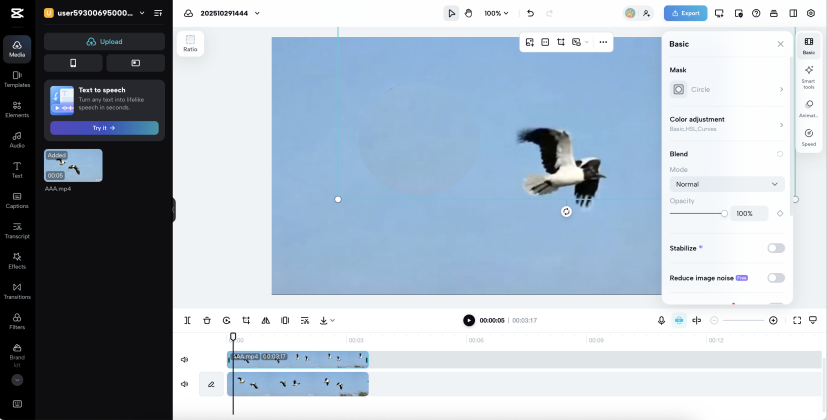Open the Ratio menu
Viewport: 828px width, 420px height.
(190, 43)
